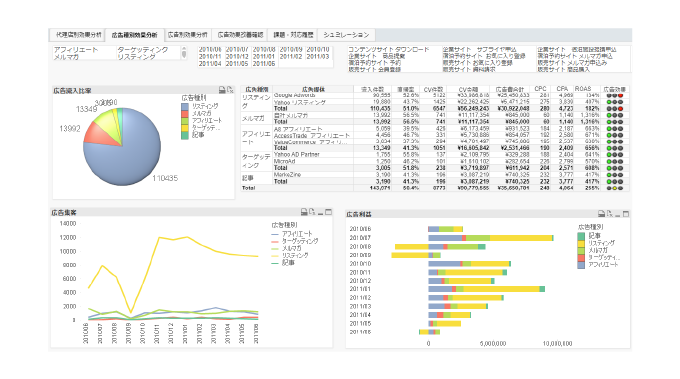
Task: Sort table by the CPC column header
Action: click(x=540, y=89)
